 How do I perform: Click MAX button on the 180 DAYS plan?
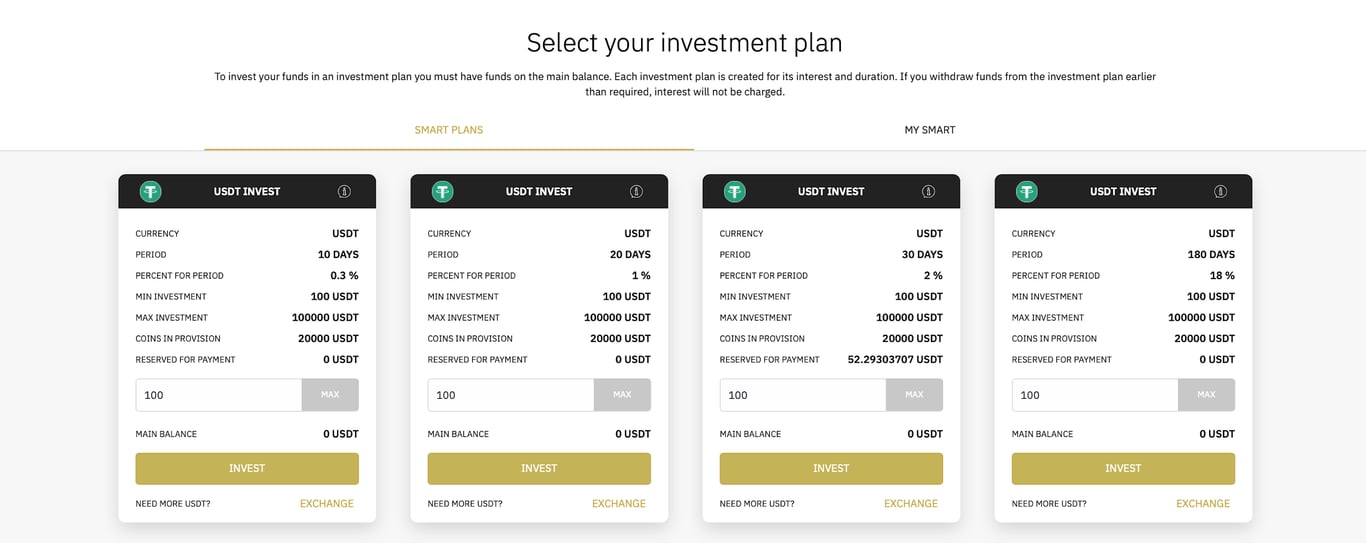click(x=1206, y=395)
